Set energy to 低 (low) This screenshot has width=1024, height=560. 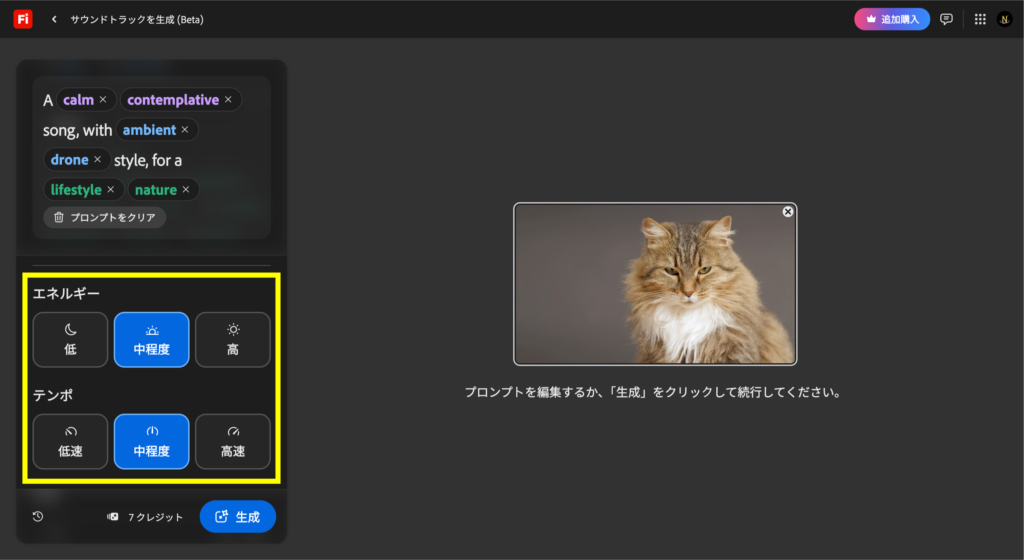click(70, 340)
